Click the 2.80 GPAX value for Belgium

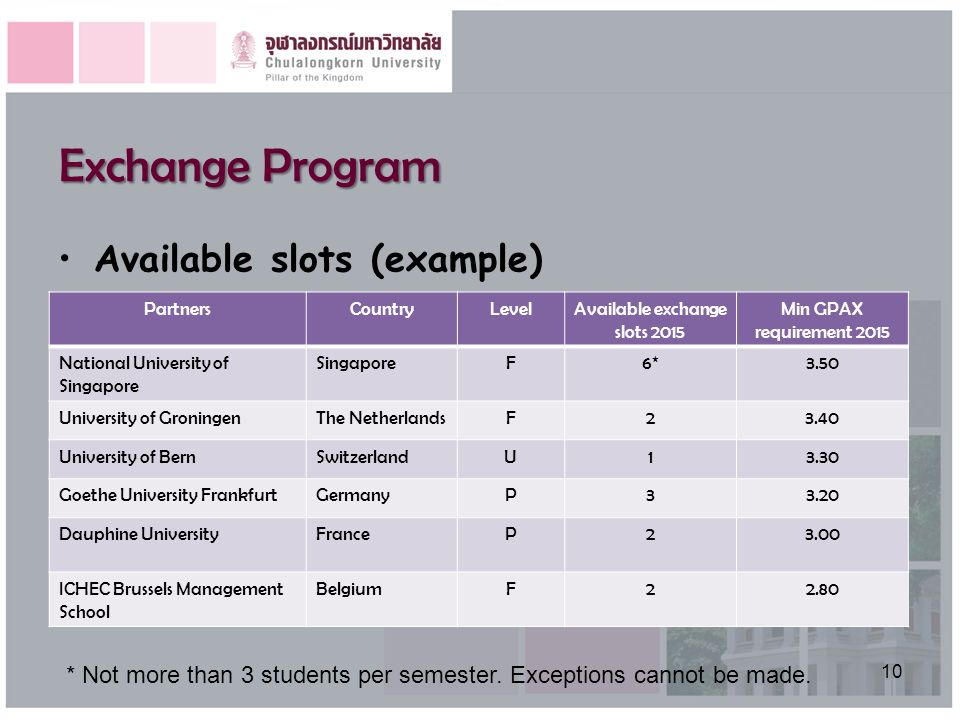click(x=822, y=589)
